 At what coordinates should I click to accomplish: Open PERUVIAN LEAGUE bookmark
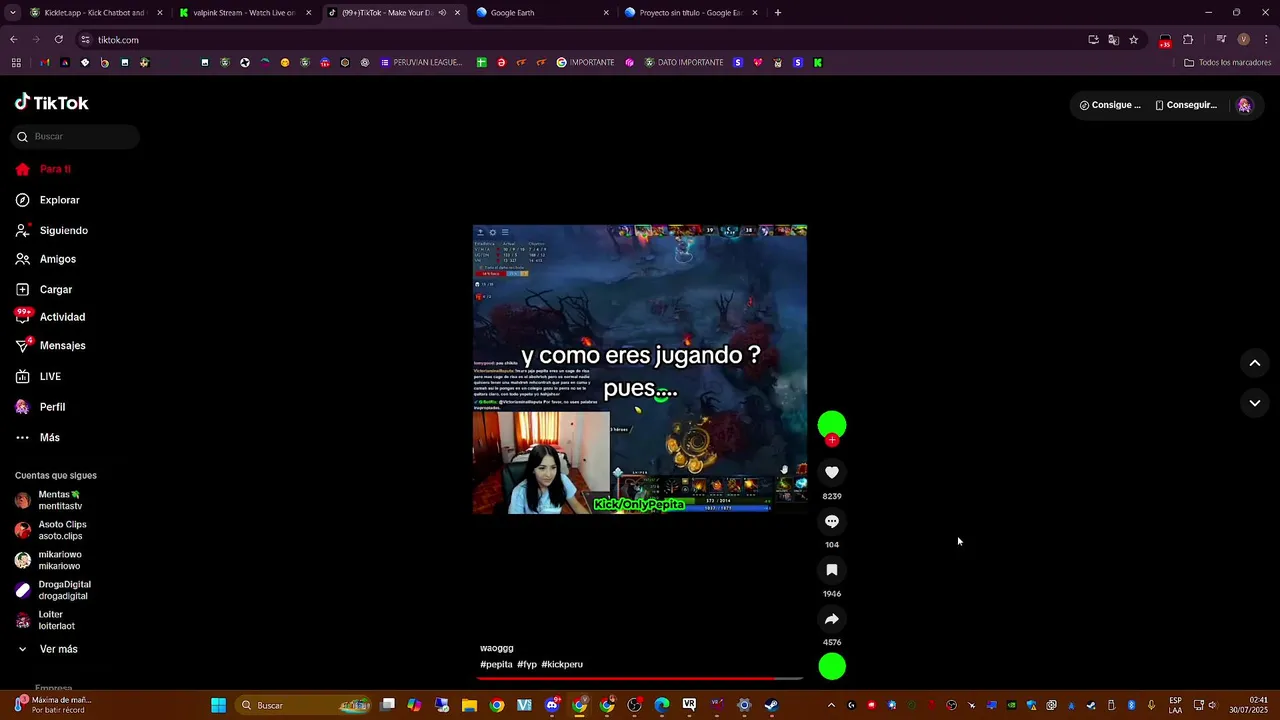[421, 63]
